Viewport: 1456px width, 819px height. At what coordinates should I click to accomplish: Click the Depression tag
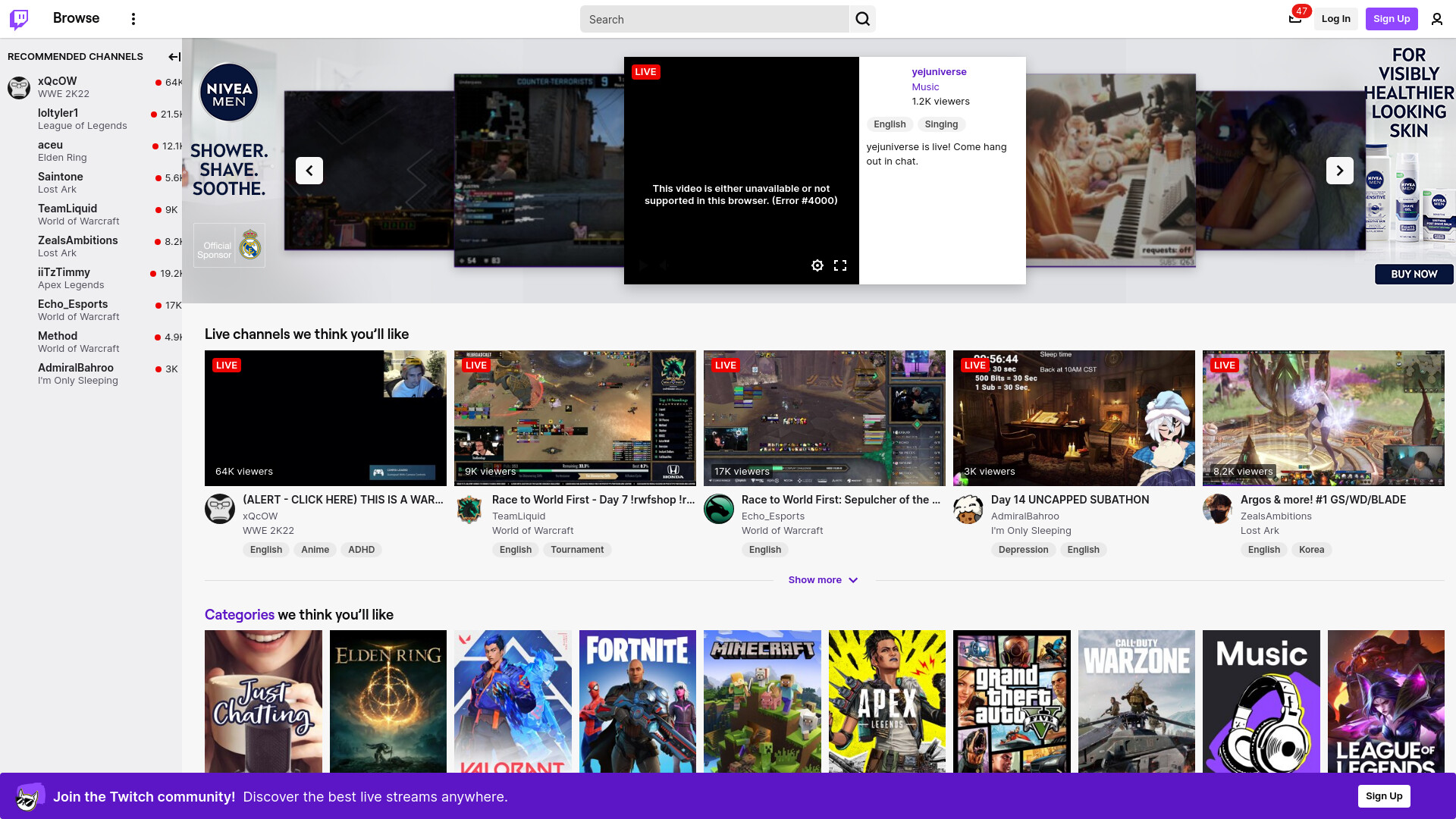coord(1023,550)
